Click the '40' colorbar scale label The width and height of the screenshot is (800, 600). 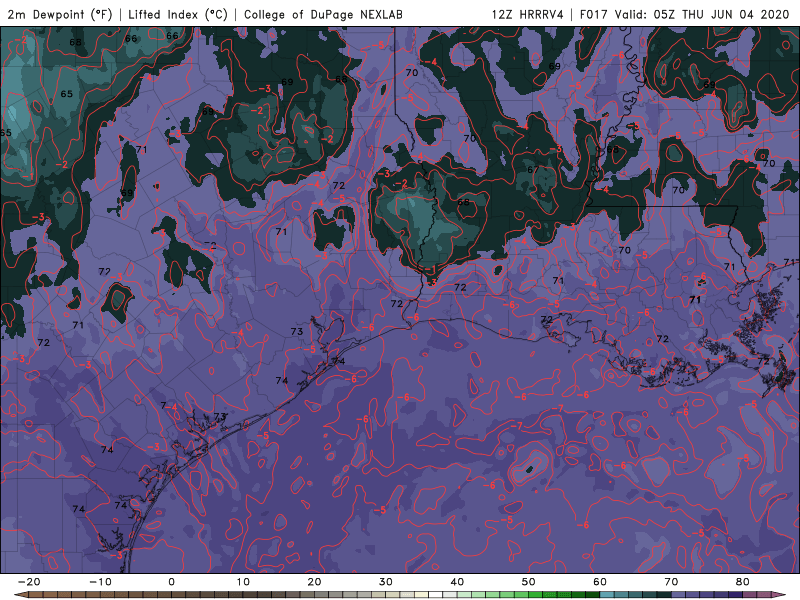click(x=457, y=582)
